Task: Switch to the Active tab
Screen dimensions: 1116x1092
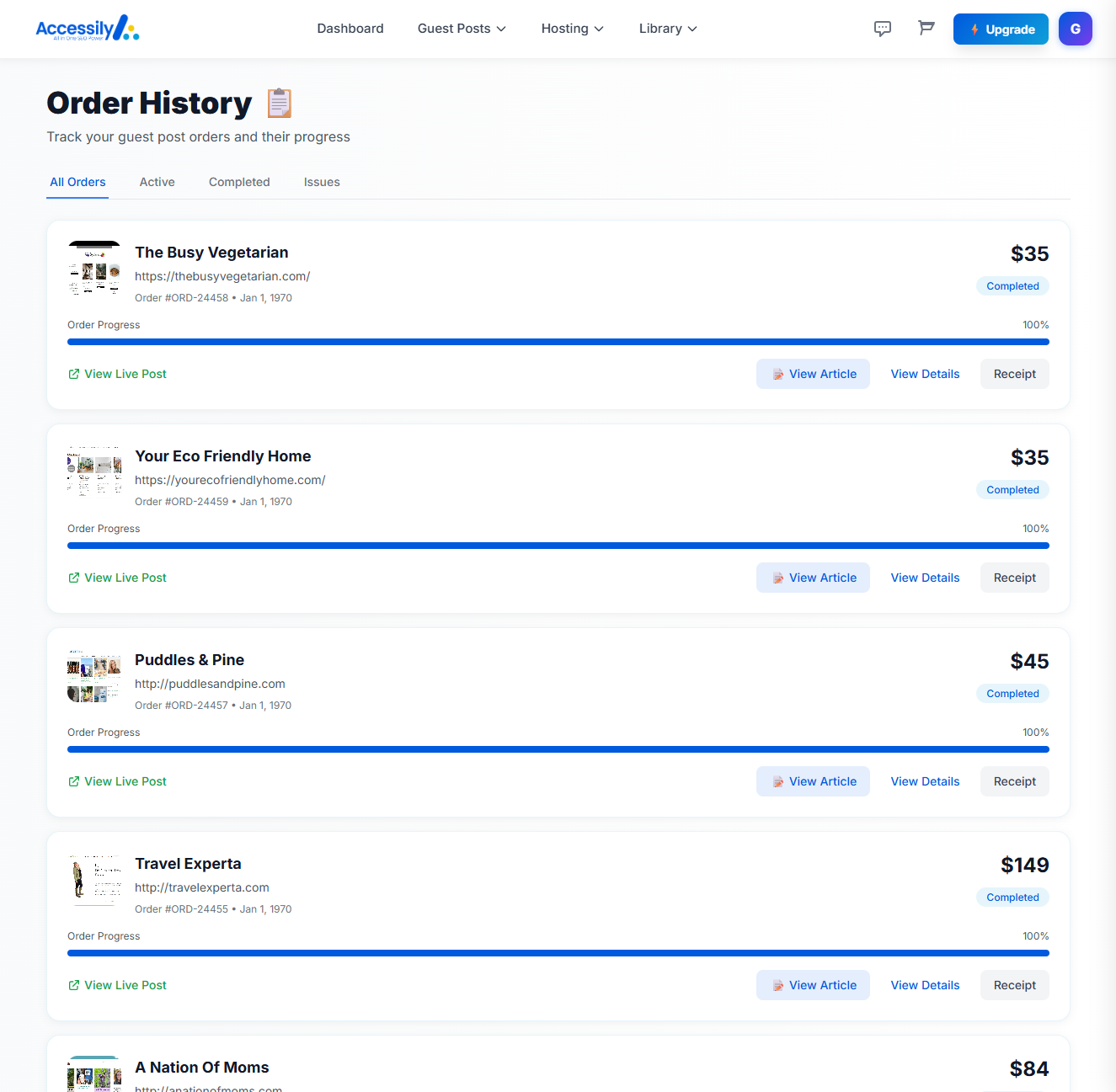Action: pyautogui.click(x=157, y=182)
